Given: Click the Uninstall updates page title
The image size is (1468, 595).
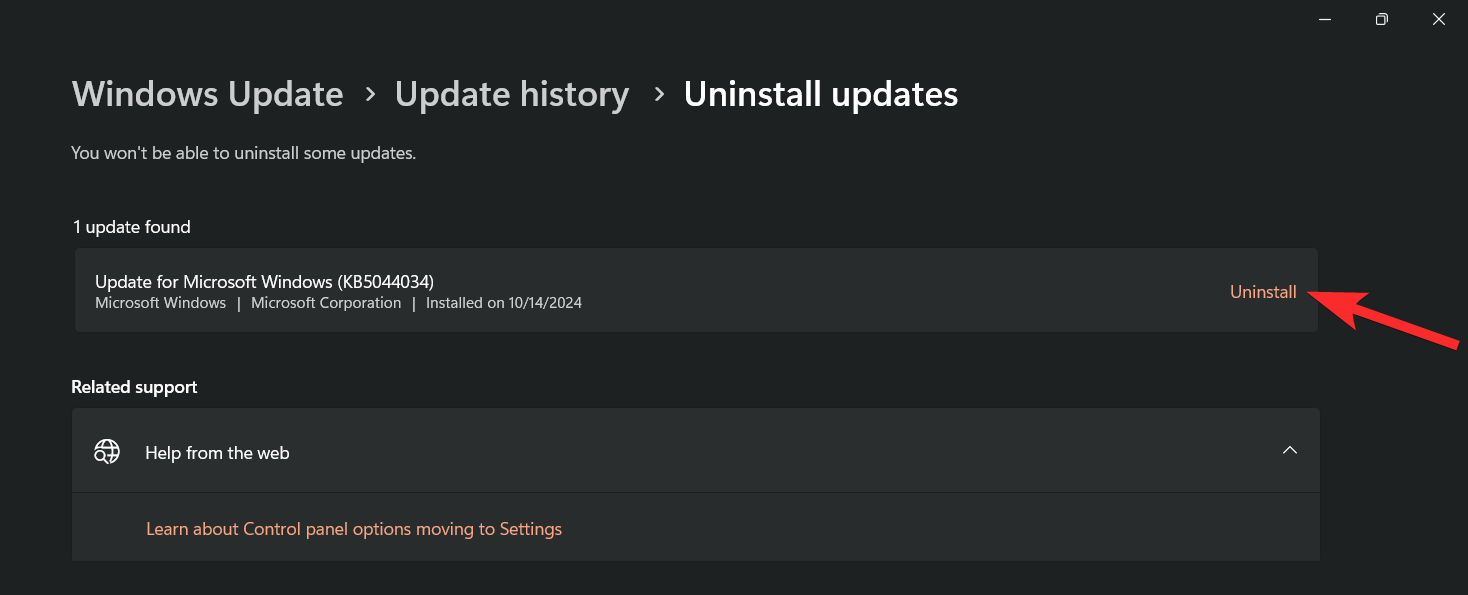Looking at the screenshot, I should click(x=821, y=94).
